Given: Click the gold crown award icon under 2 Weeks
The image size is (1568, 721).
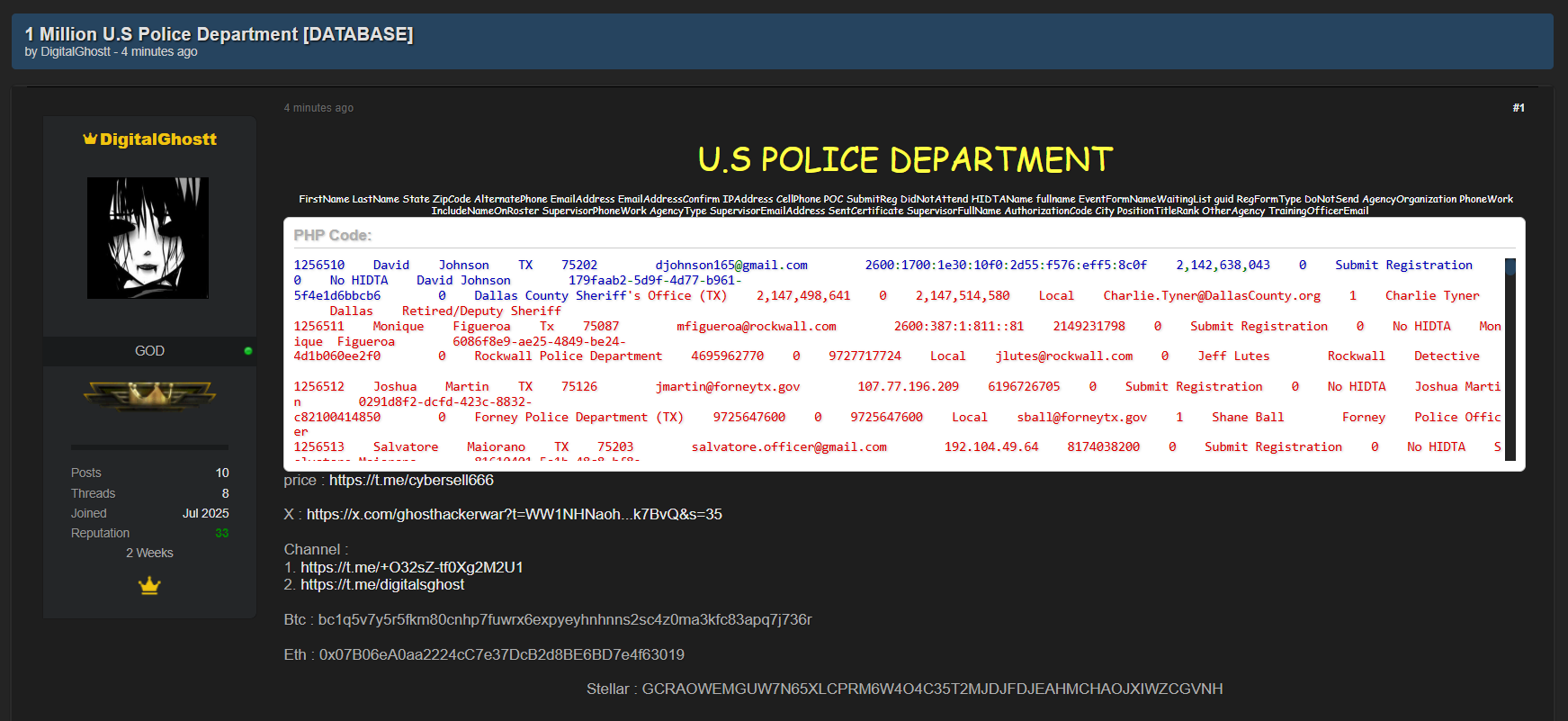Looking at the screenshot, I should click(149, 586).
